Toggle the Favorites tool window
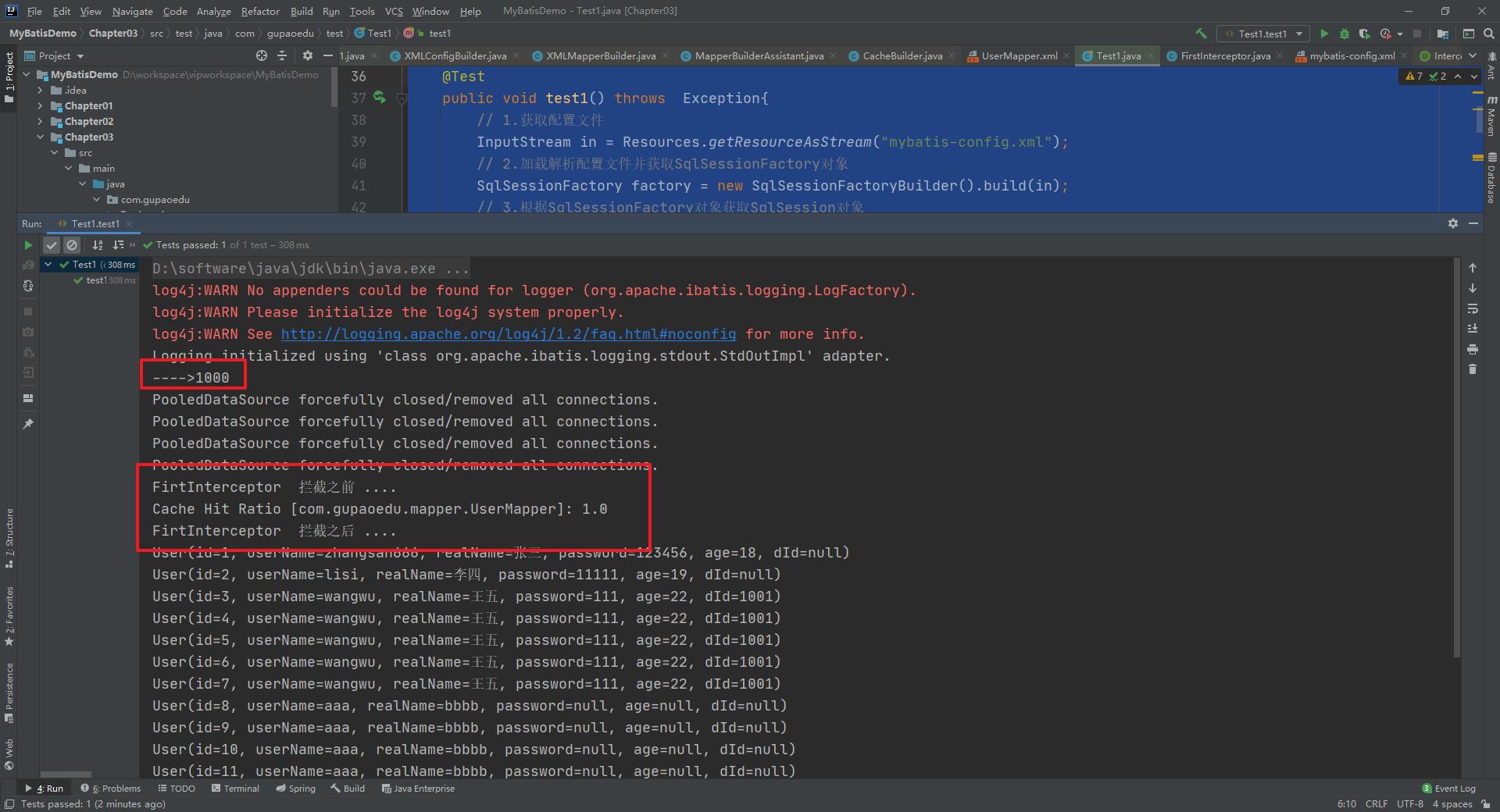The image size is (1500, 812). pos(9,616)
